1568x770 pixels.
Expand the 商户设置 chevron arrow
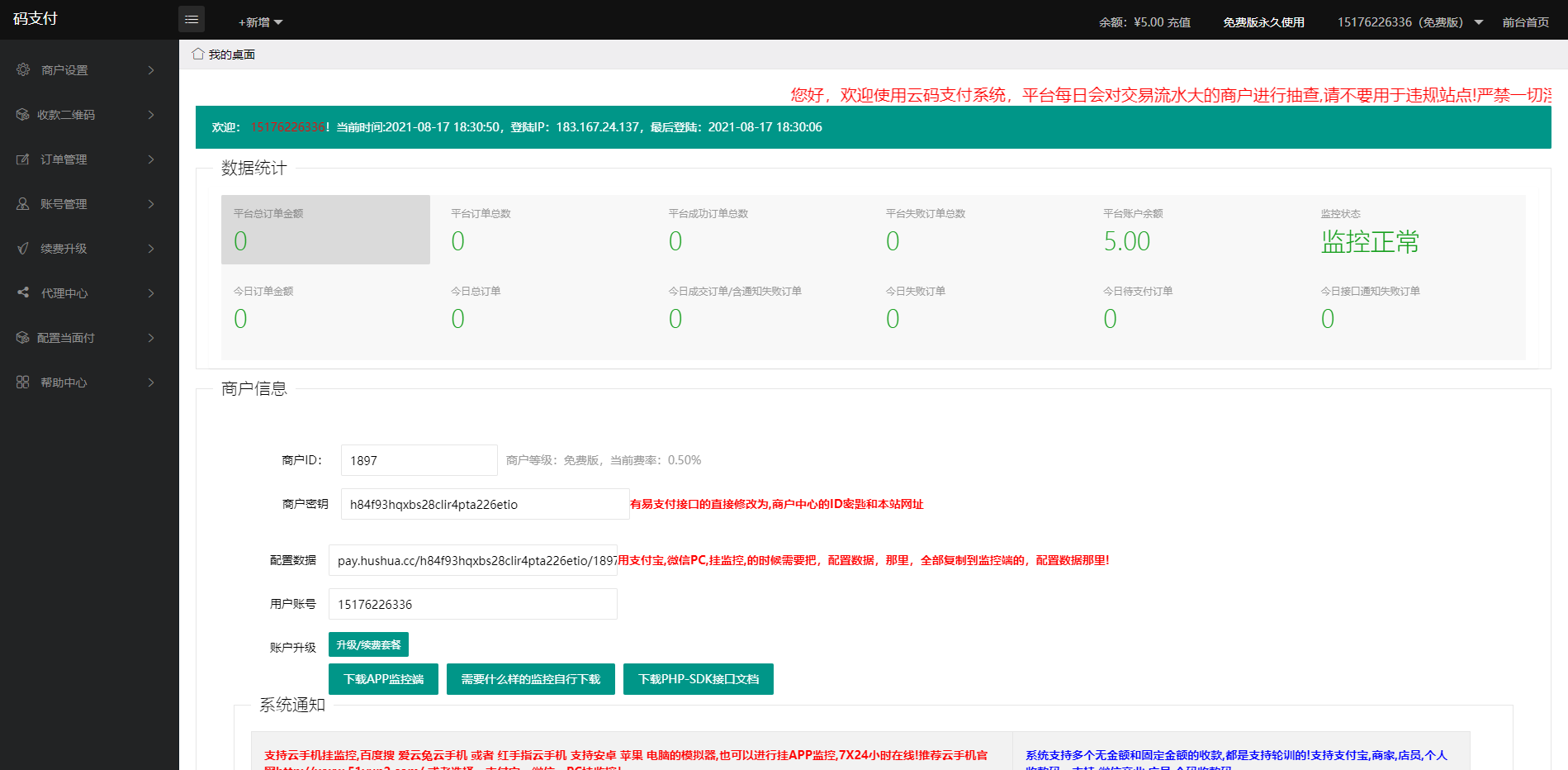tap(151, 70)
